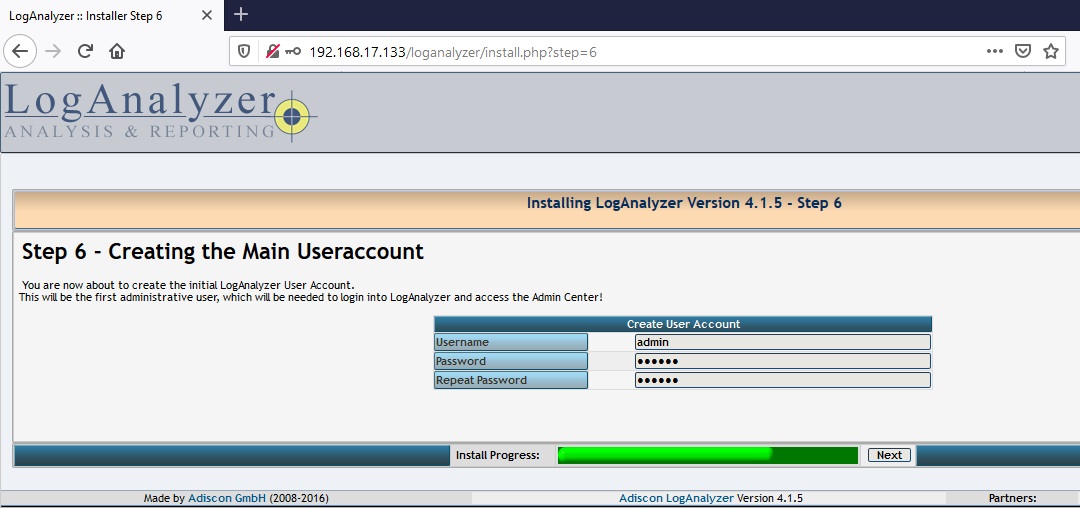Click the Repeat Password label
The height and width of the screenshot is (508, 1080).
click(510, 380)
